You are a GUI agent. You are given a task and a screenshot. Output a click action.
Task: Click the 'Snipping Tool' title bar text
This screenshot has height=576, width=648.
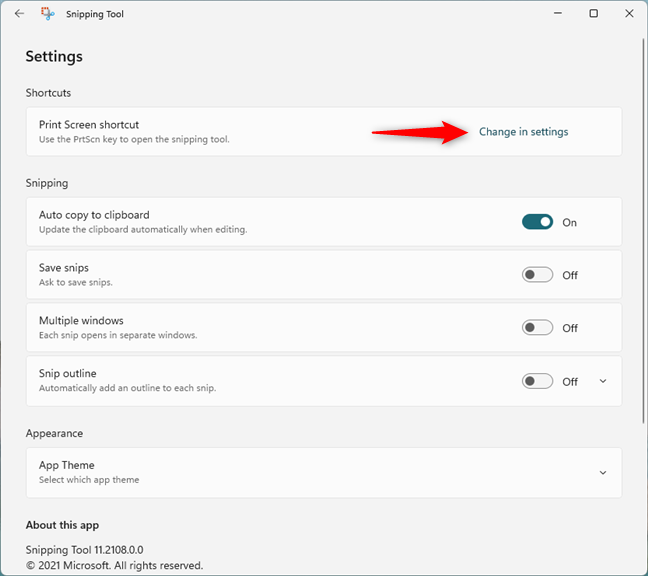point(96,14)
